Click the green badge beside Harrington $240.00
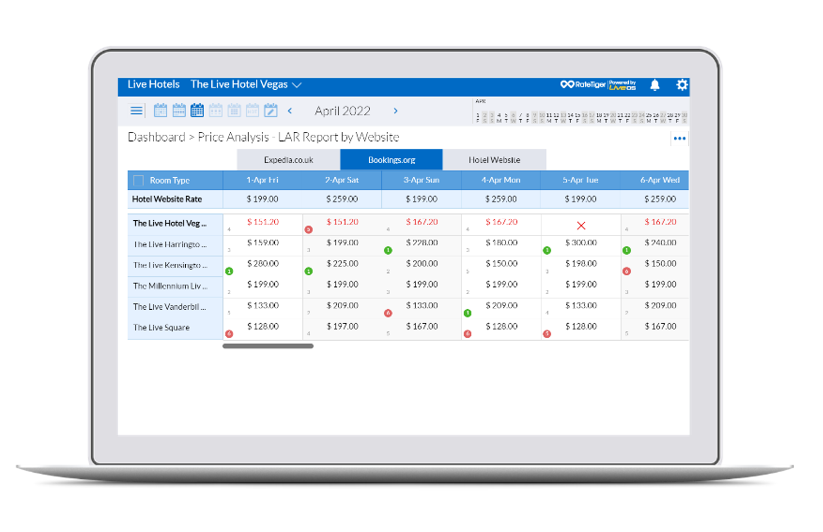The width and height of the screenshot is (823, 532). (x=627, y=250)
